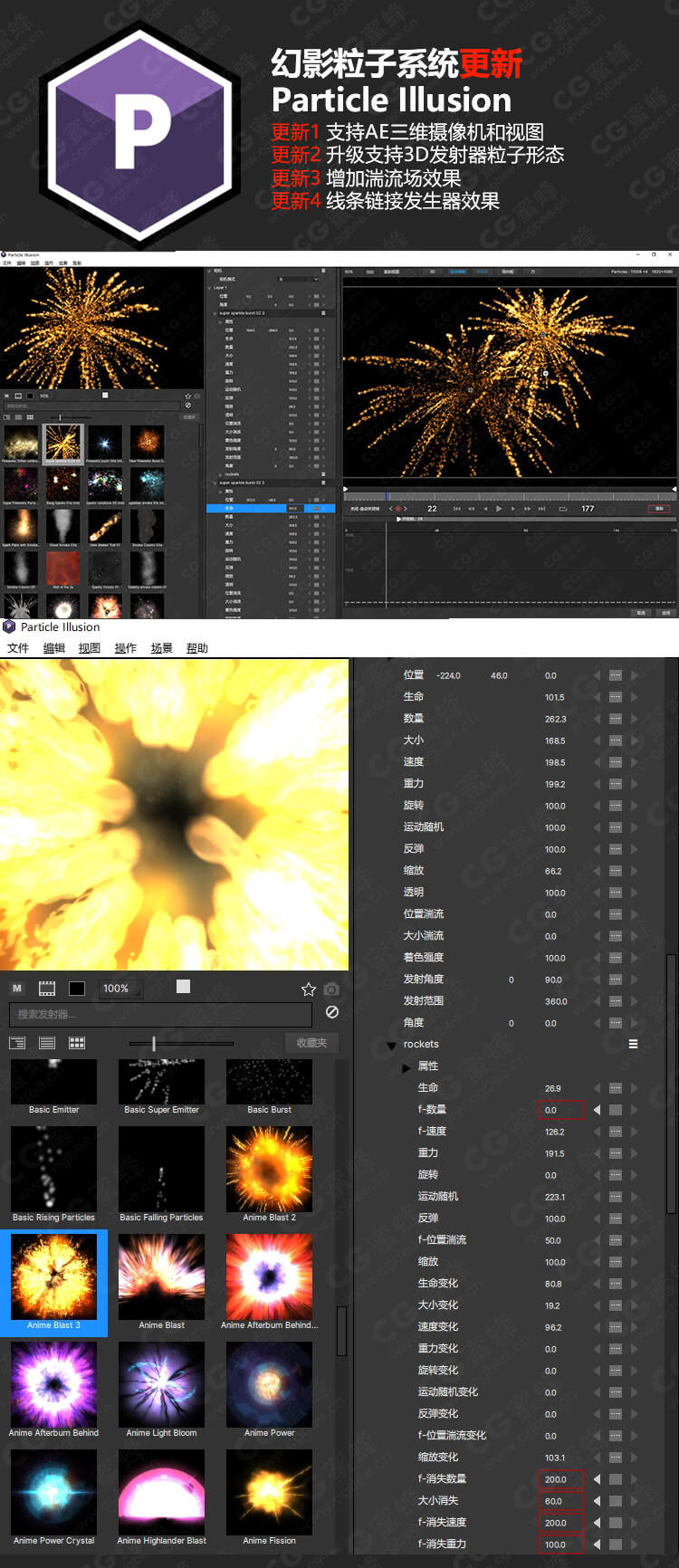Viewport: 679px width, 1568px height.
Task: Open the black preview background color swatch
Action: pyautogui.click(x=77, y=989)
